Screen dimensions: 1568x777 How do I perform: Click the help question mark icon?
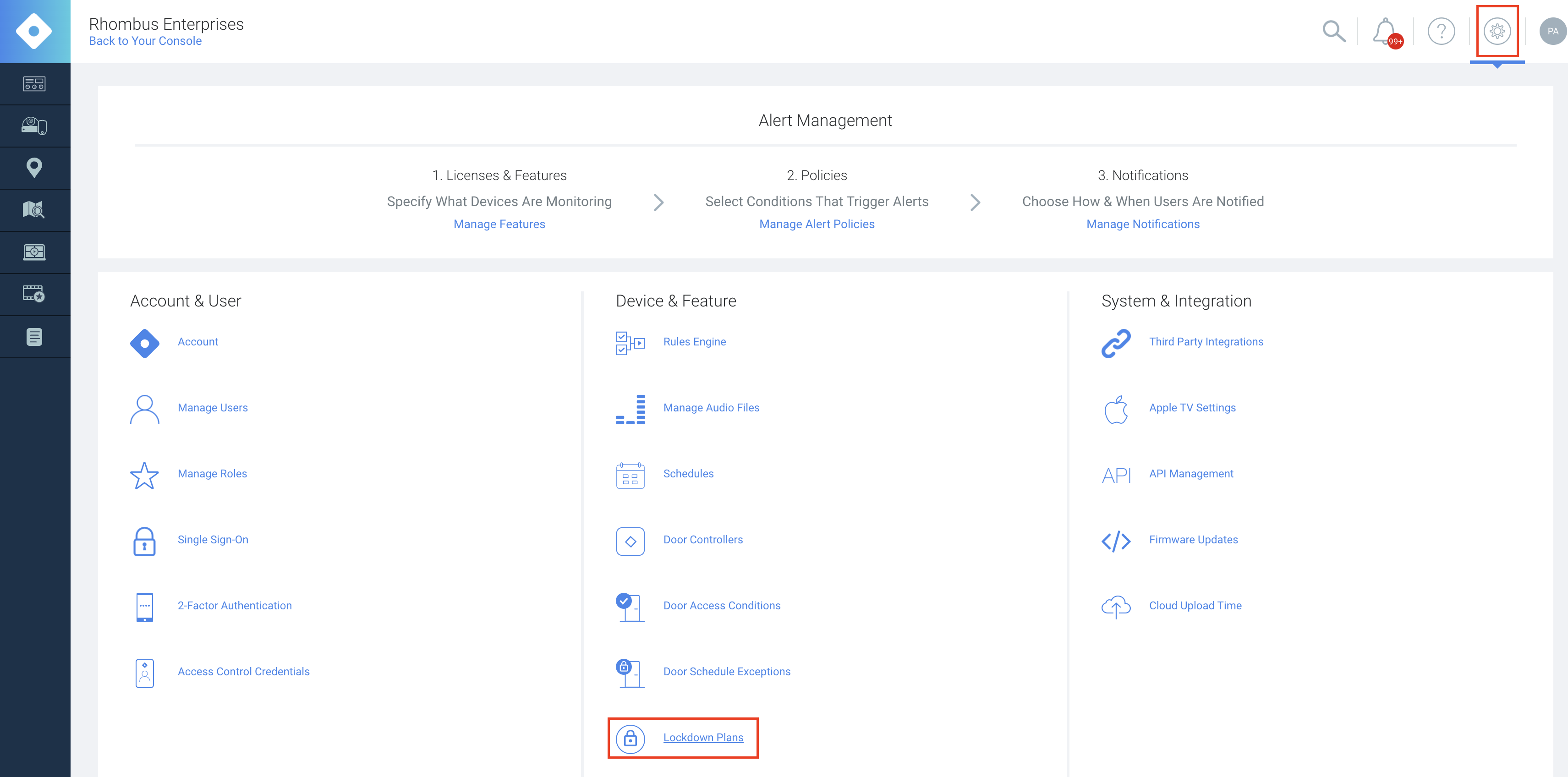tap(1442, 31)
